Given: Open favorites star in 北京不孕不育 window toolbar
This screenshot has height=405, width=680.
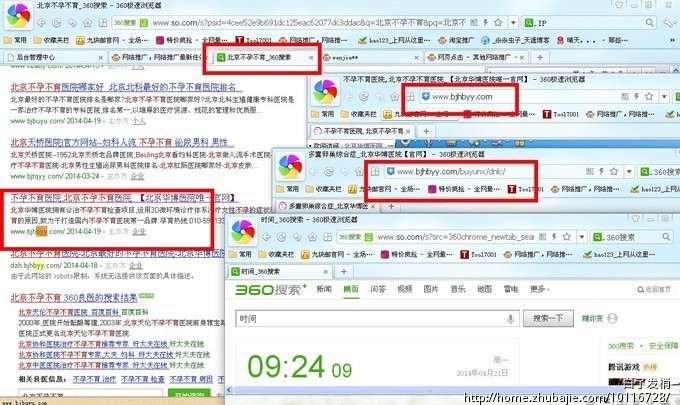Looking at the screenshot, I should pyautogui.click(x=87, y=23).
